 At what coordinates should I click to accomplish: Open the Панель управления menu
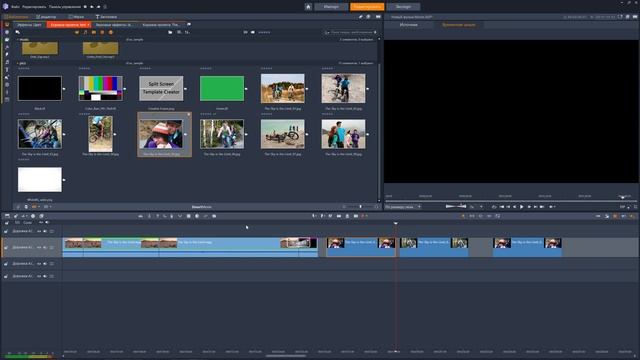click(x=64, y=7)
